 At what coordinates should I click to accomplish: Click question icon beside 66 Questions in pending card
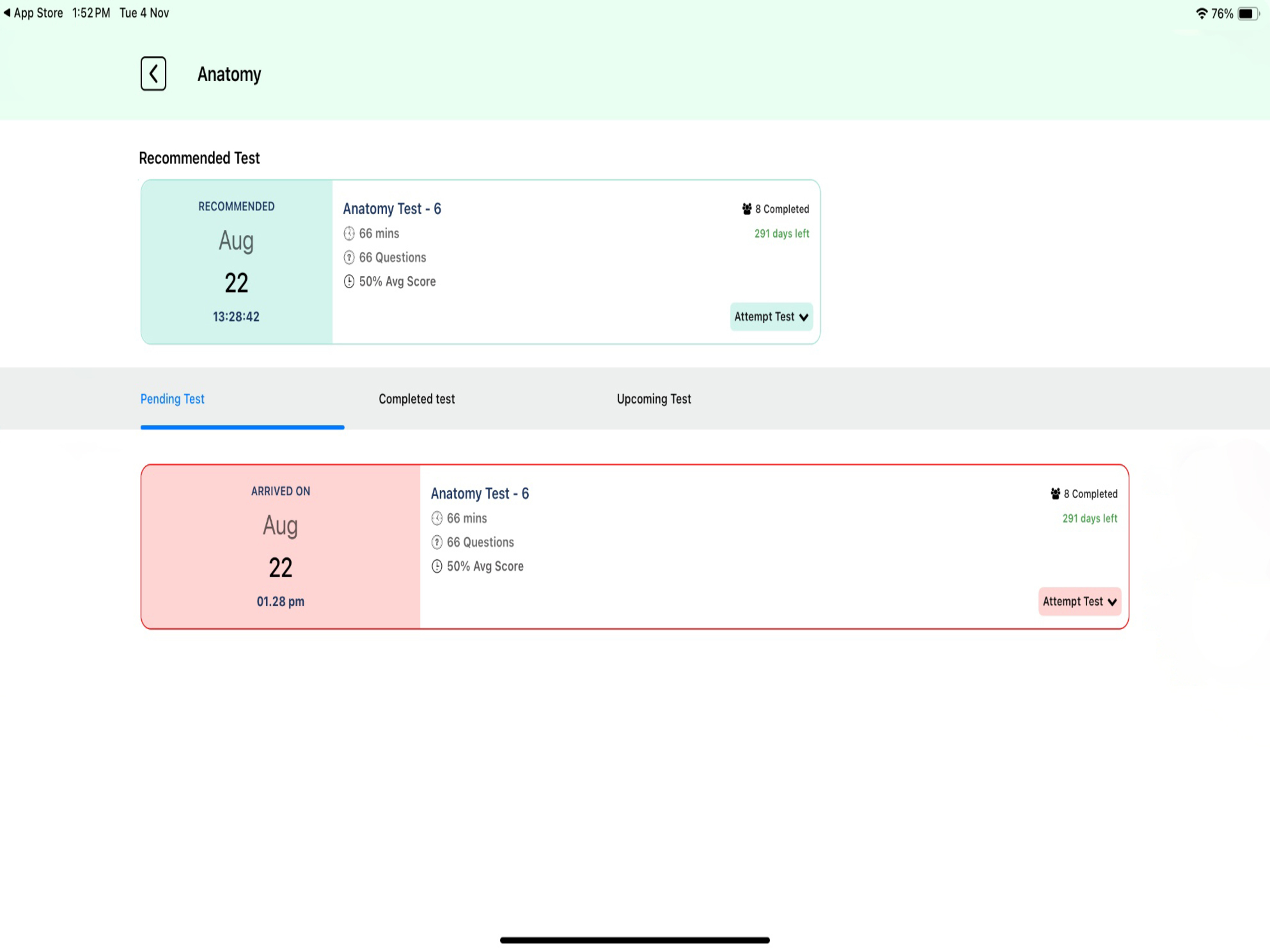click(437, 542)
